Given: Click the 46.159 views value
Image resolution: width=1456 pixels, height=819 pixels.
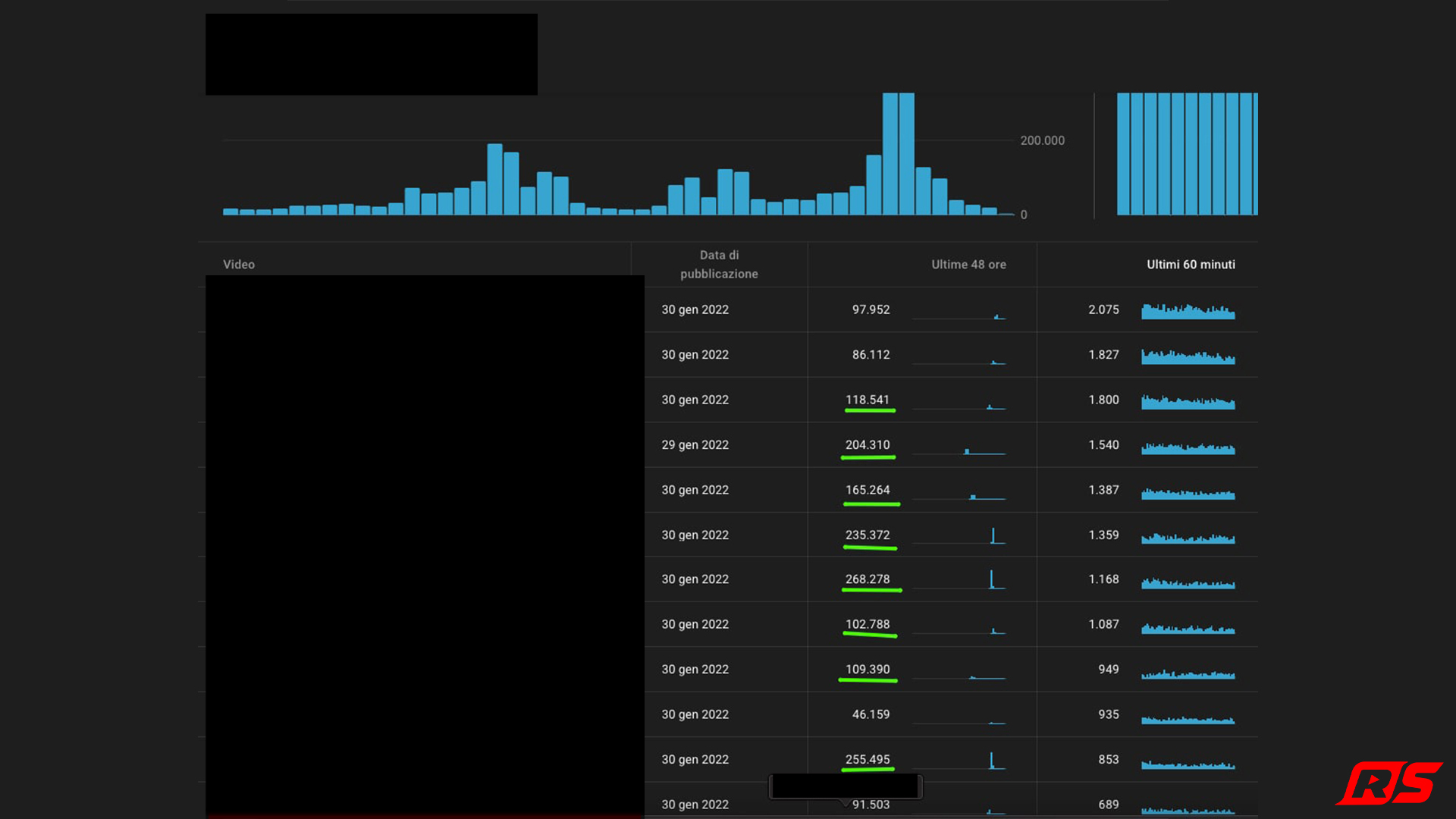Looking at the screenshot, I should pos(871,714).
